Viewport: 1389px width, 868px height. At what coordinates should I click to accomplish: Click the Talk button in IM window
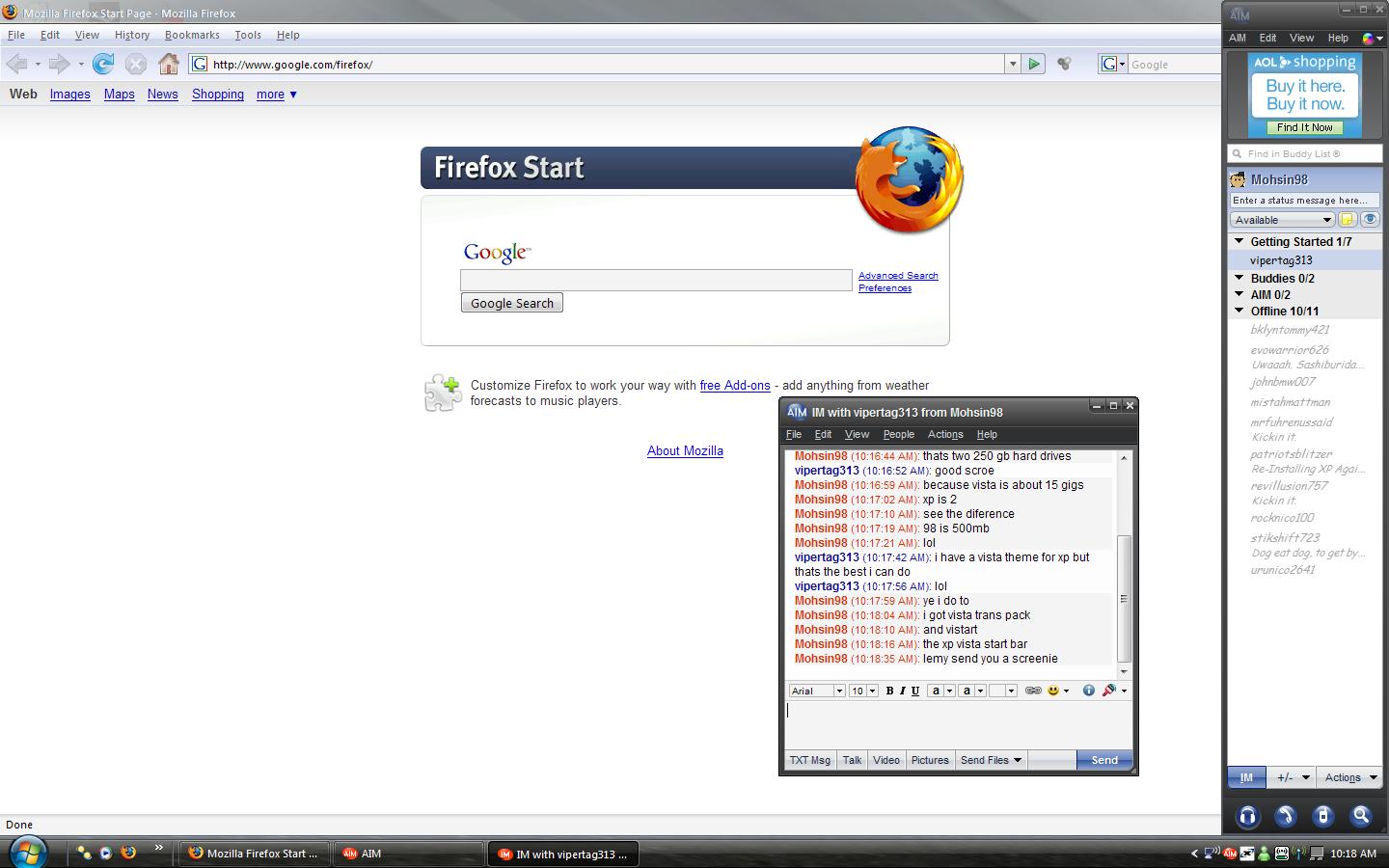point(852,760)
